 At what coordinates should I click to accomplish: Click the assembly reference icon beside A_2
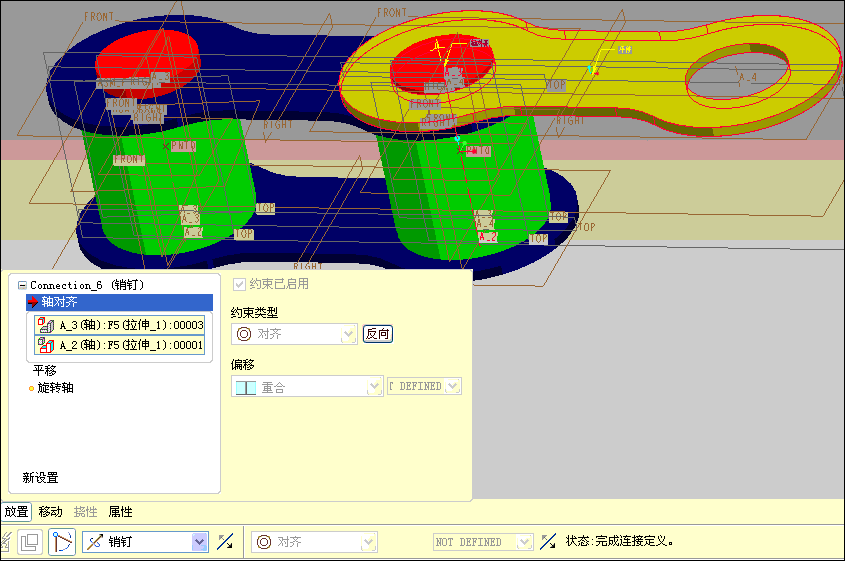[x=46, y=345]
